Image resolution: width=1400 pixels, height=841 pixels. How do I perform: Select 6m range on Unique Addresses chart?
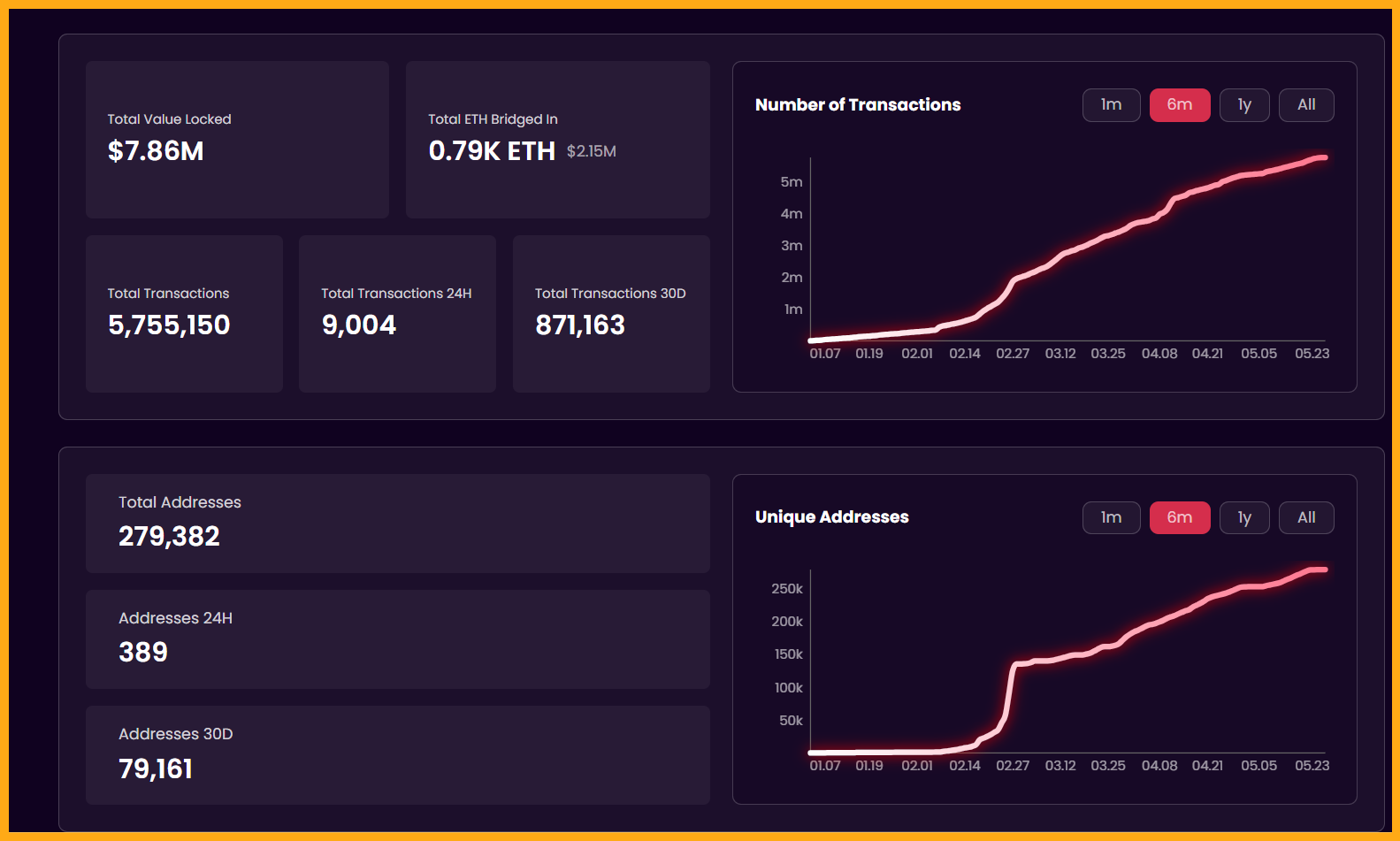(x=1179, y=517)
